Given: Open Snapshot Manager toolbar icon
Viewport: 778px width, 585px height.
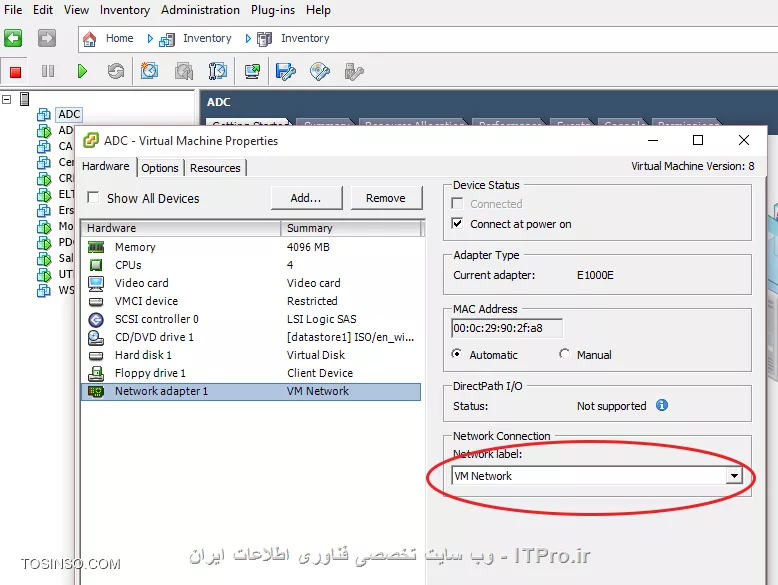Looking at the screenshot, I should 217,71.
